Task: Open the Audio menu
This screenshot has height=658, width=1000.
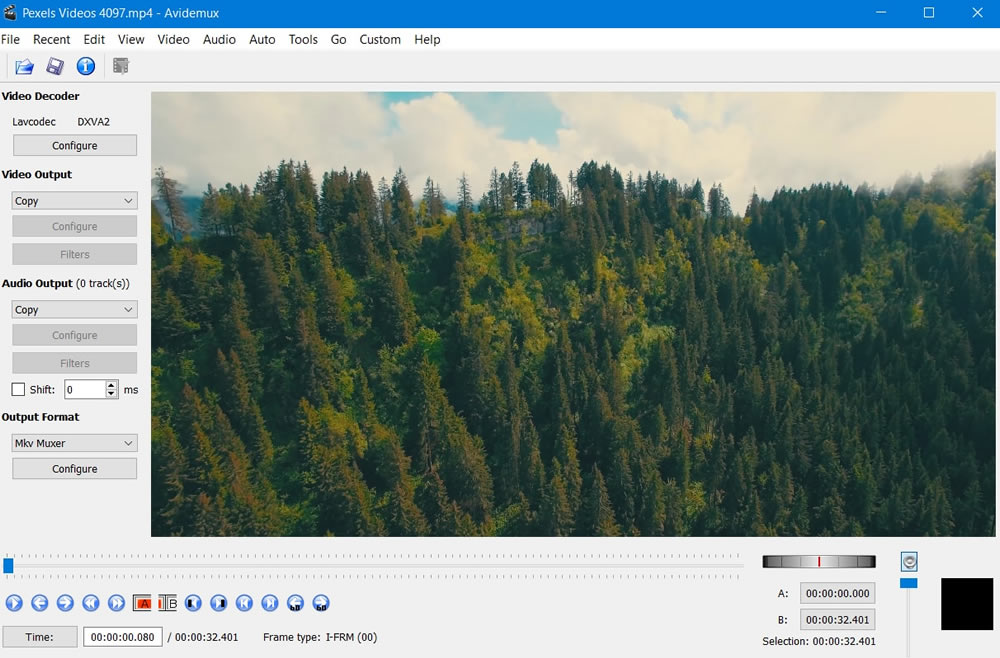Action: point(219,40)
